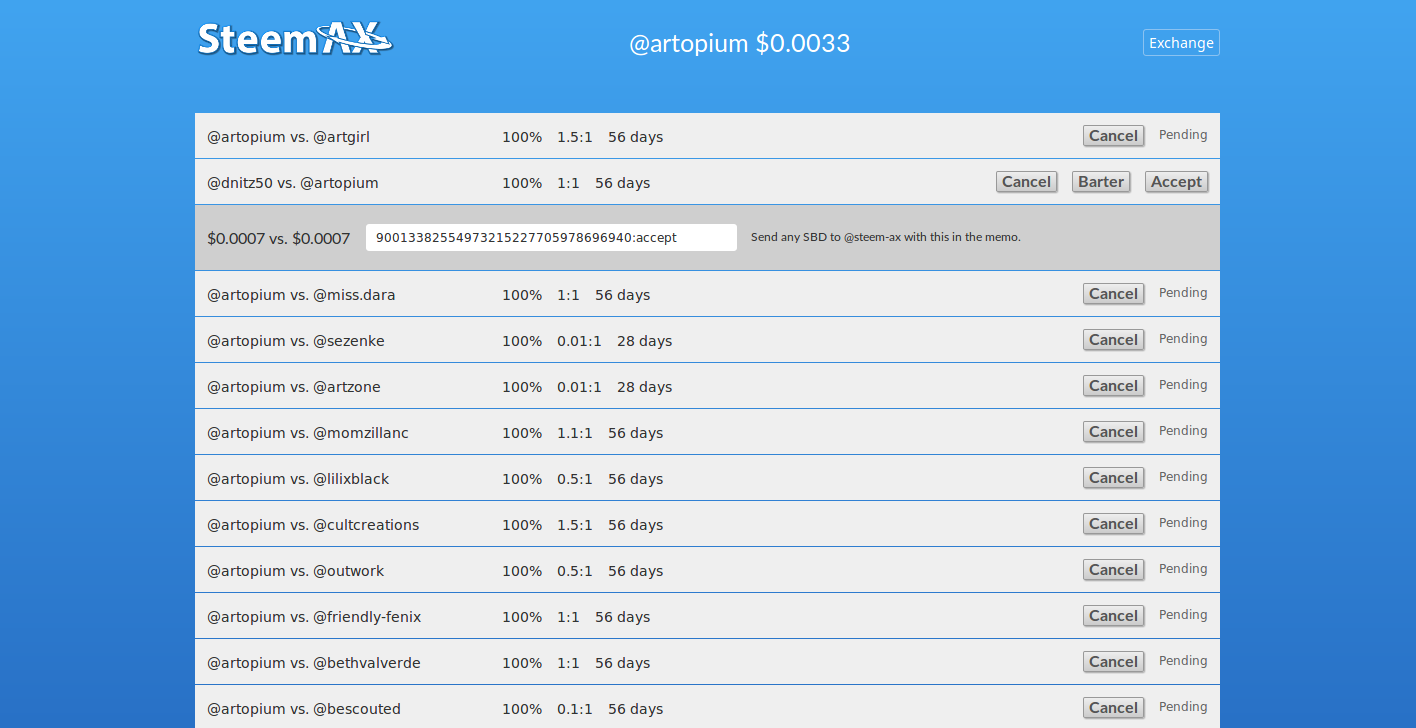This screenshot has height=728, width=1416.
Task: Click the SteemAX logo
Action: [x=295, y=39]
